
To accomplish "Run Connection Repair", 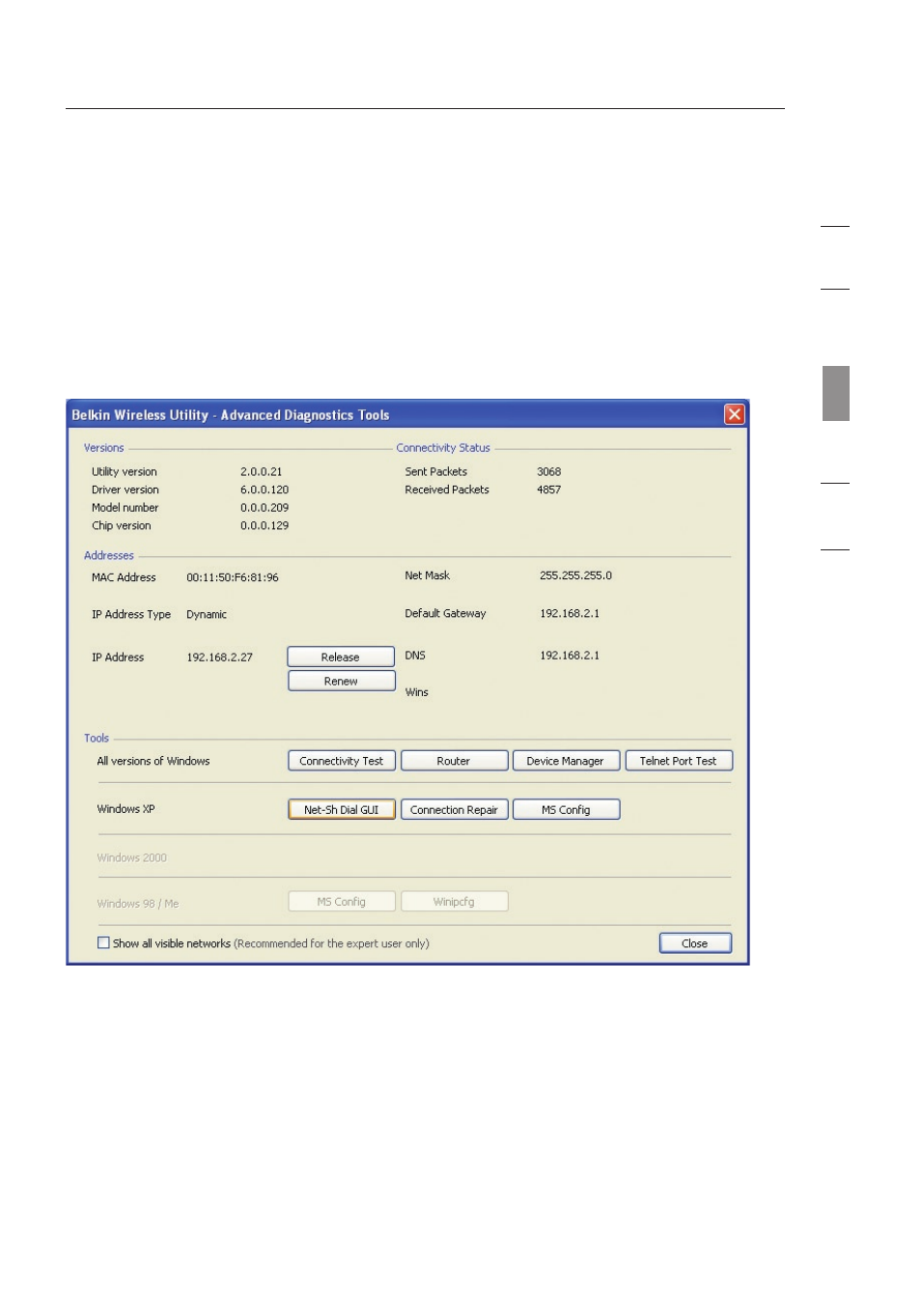I will pos(454,809).
